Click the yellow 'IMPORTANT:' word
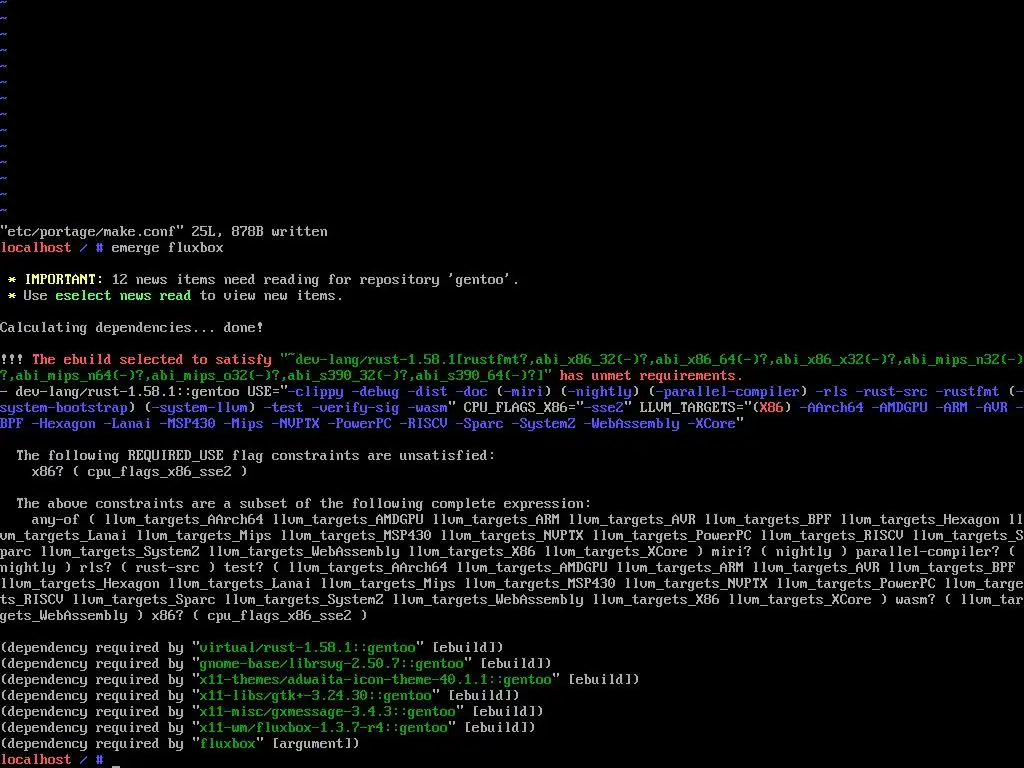The width and height of the screenshot is (1024, 768). click(64, 280)
